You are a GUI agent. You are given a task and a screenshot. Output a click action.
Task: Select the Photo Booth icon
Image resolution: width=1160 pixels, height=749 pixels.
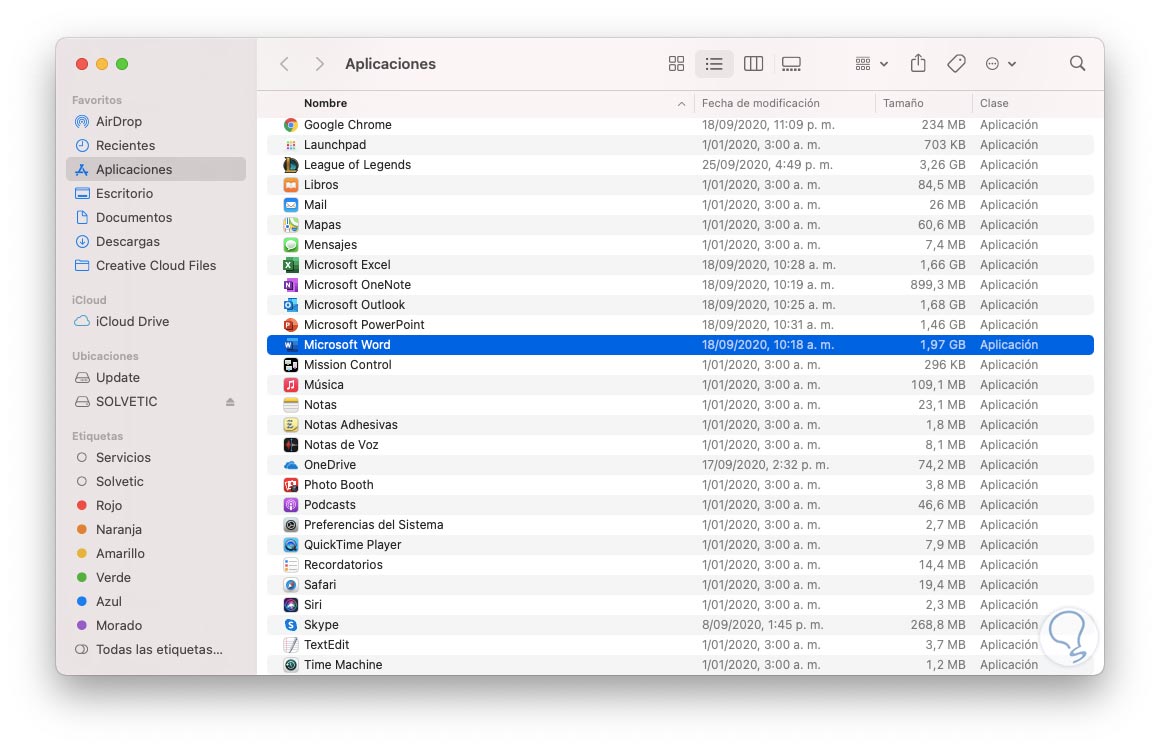(291, 485)
